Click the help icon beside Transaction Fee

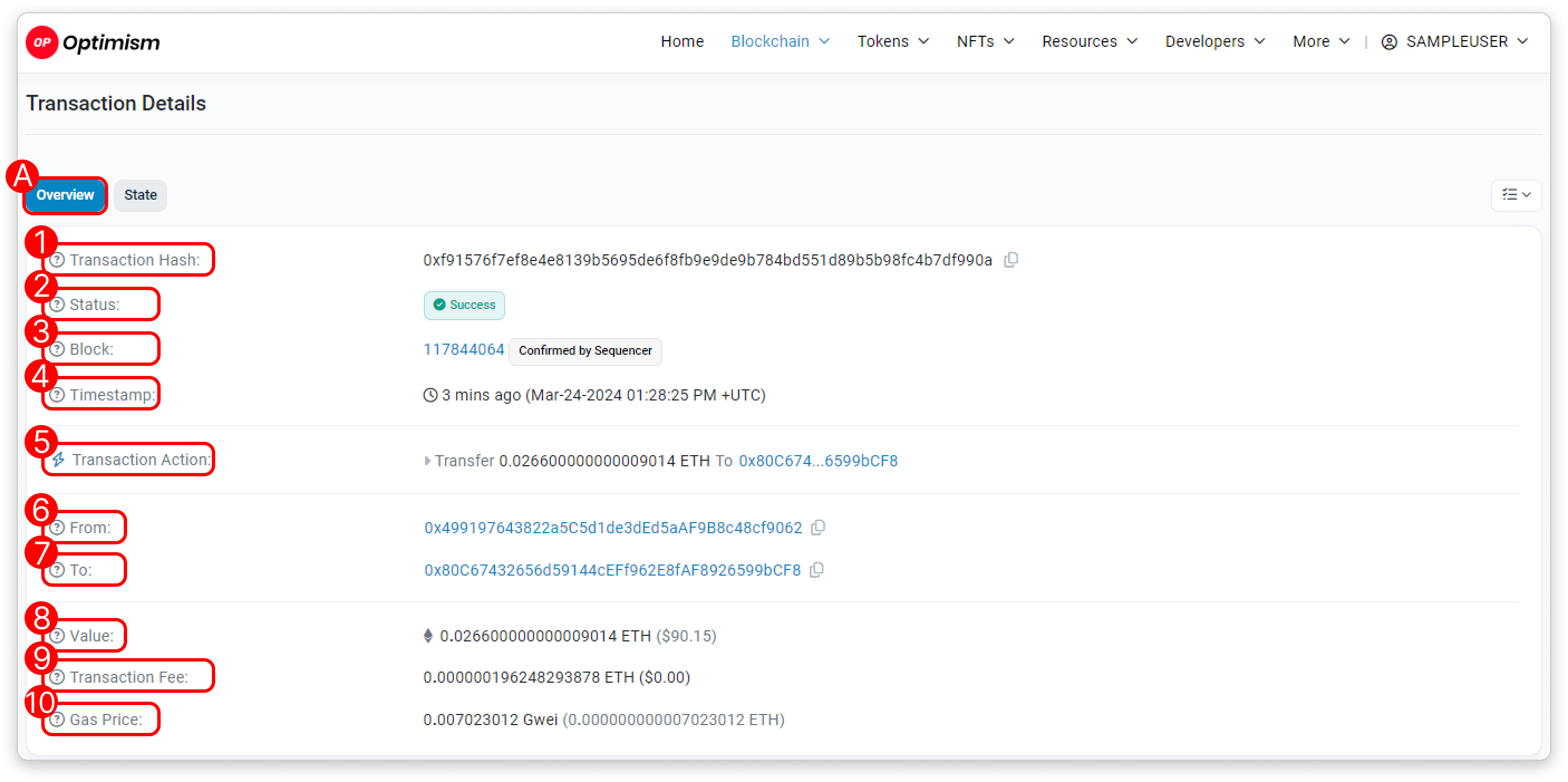click(x=57, y=677)
